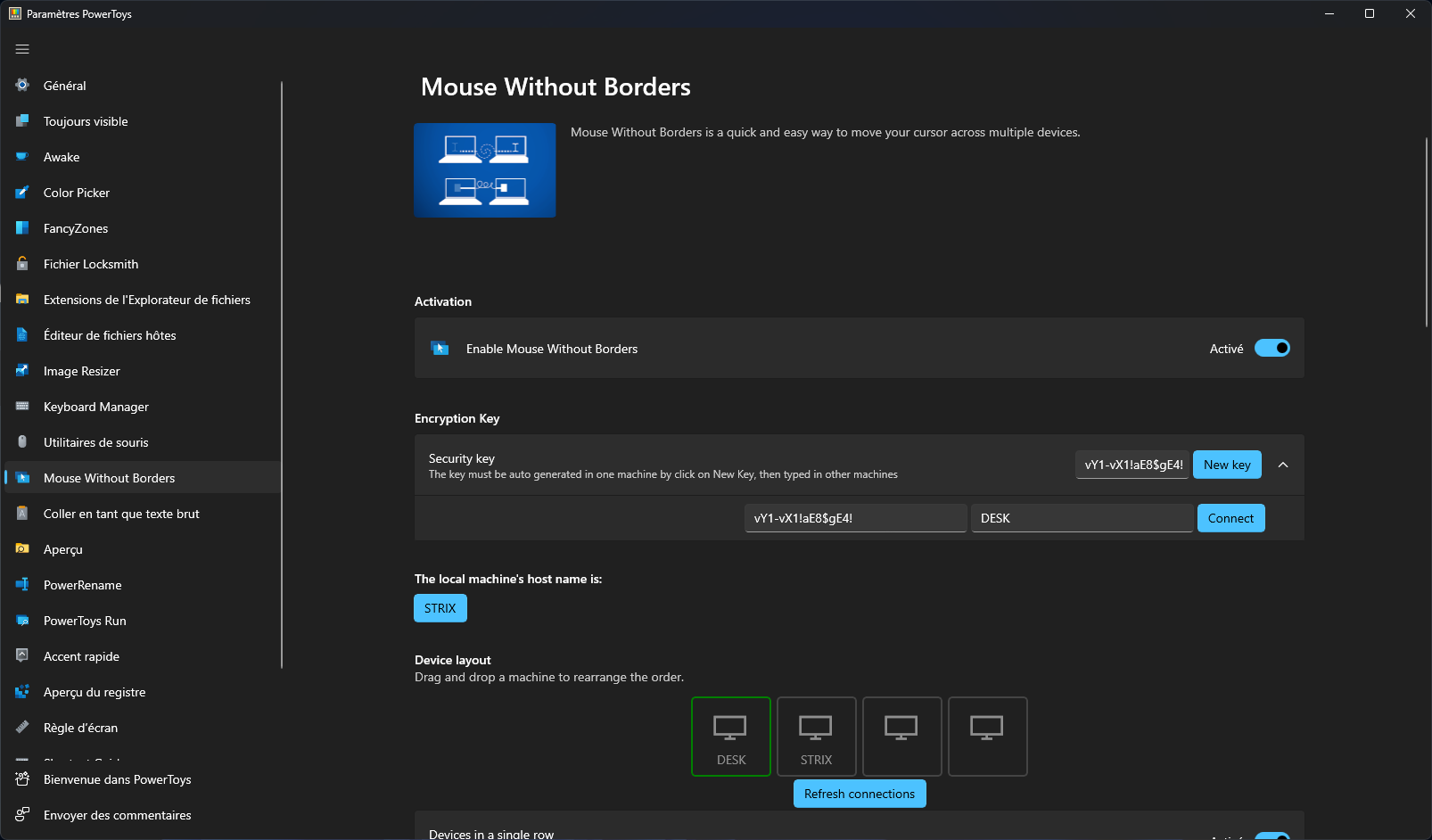Viewport: 1432px width, 840px height.
Task: Open the PowerToys Run page
Action: pyautogui.click(x=143, y=621)
